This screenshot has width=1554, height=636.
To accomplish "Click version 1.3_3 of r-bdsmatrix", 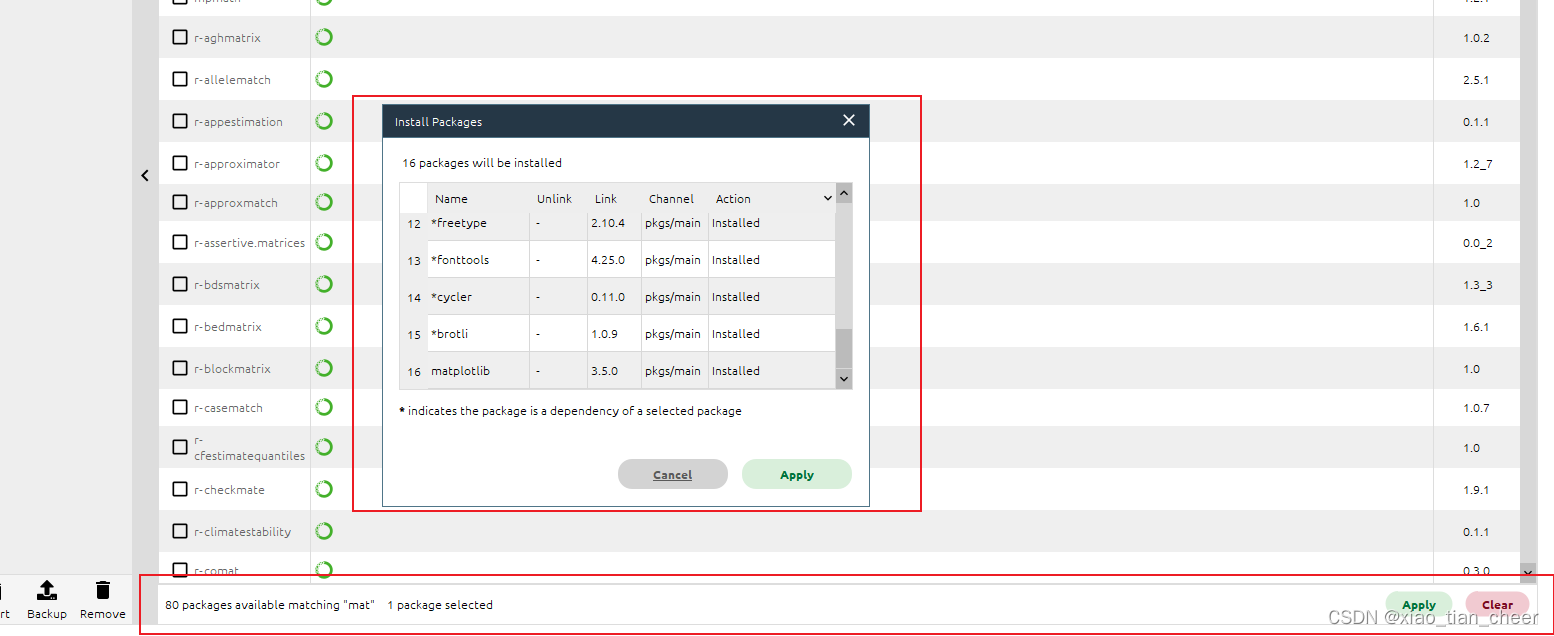I will pyautogui.click(x=1477, y=285).
